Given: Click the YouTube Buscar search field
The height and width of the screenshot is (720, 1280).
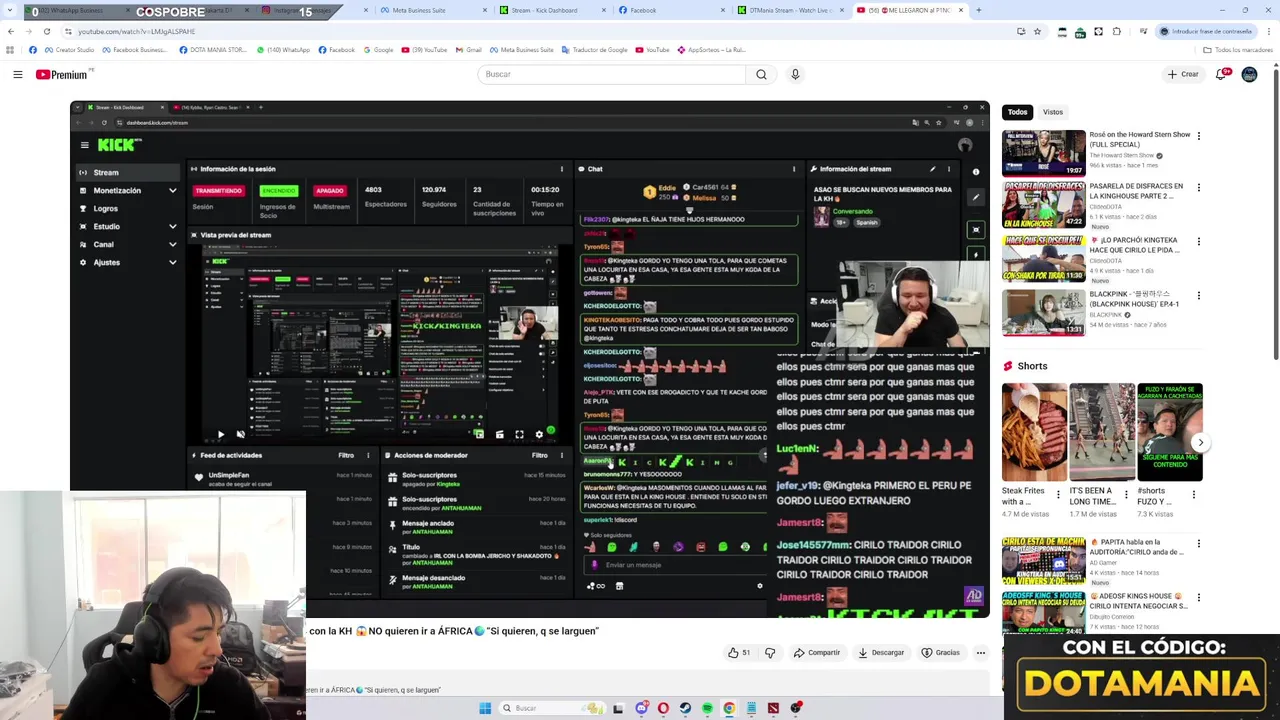Looking at the screenshot, I should 612,74.
